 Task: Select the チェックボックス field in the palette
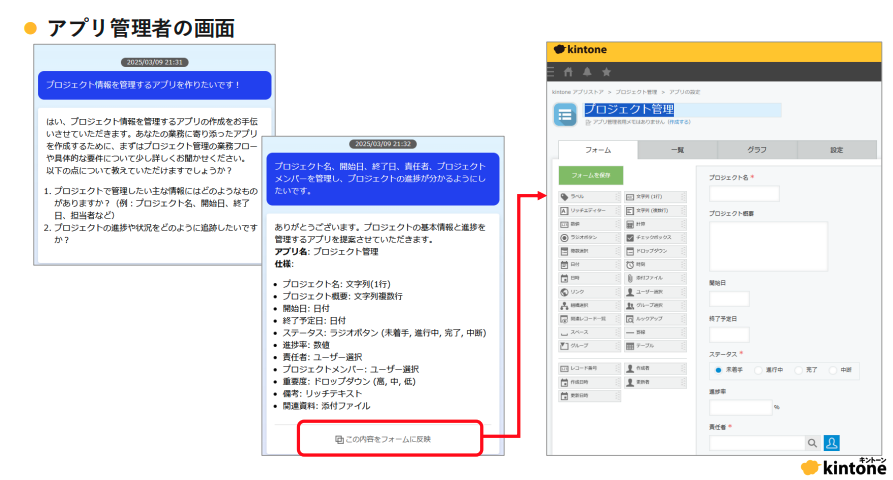click(656, 237)
